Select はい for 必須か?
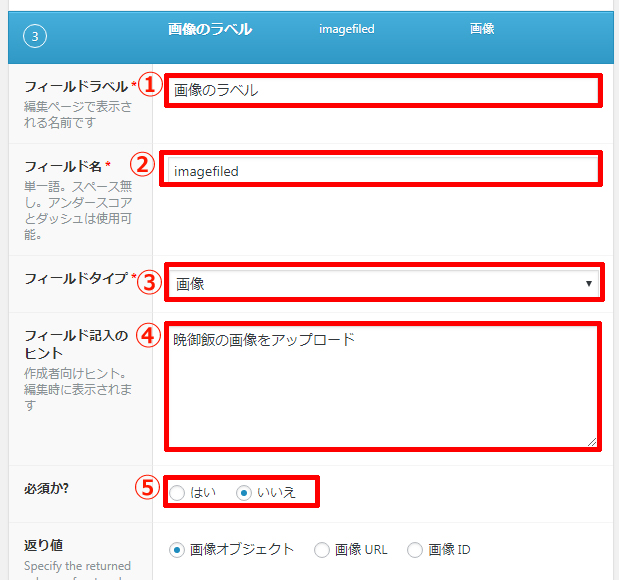619x580 pixels. coord(178,492)
